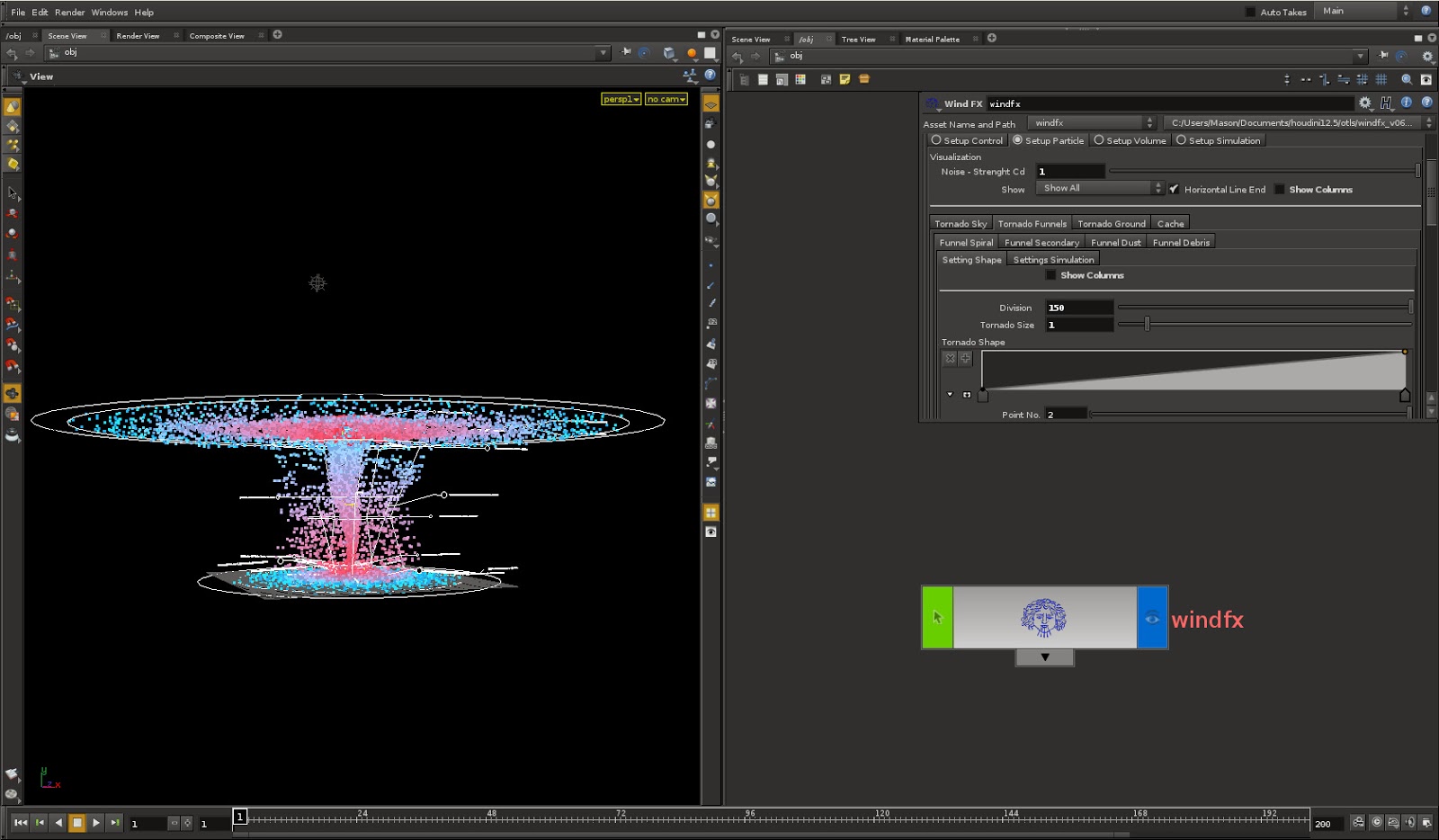Click the help icon beside the Main take selector
The image size is (1439, 840).
pos(1426,11)
